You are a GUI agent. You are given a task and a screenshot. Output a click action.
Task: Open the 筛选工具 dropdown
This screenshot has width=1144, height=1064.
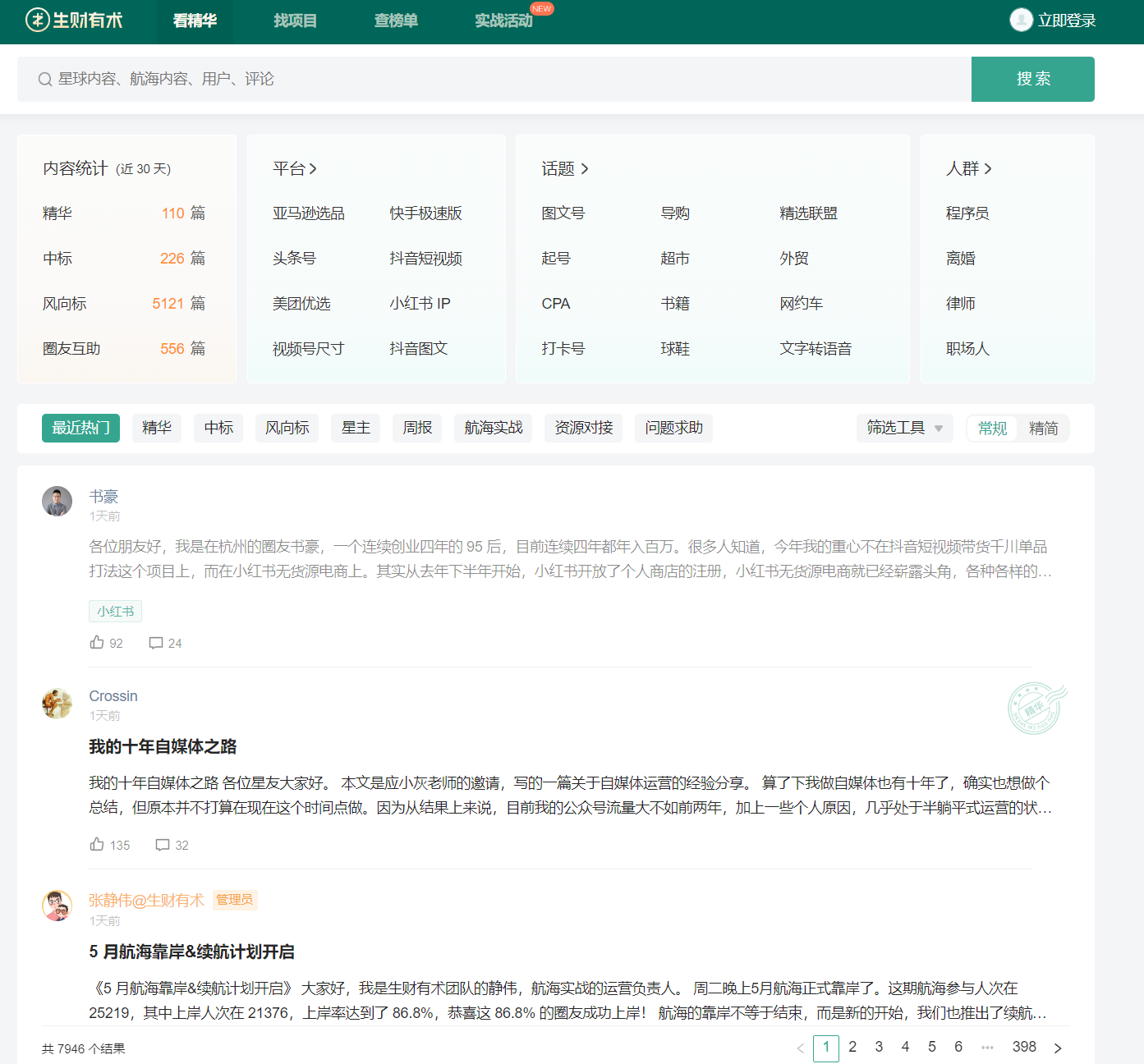pos(905,428)
